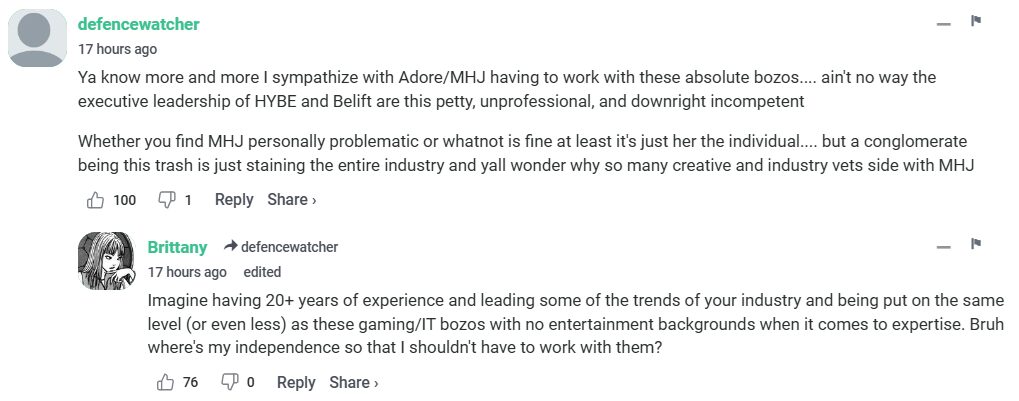
Task: Collapse Brittany's reply
Action: 943,246
